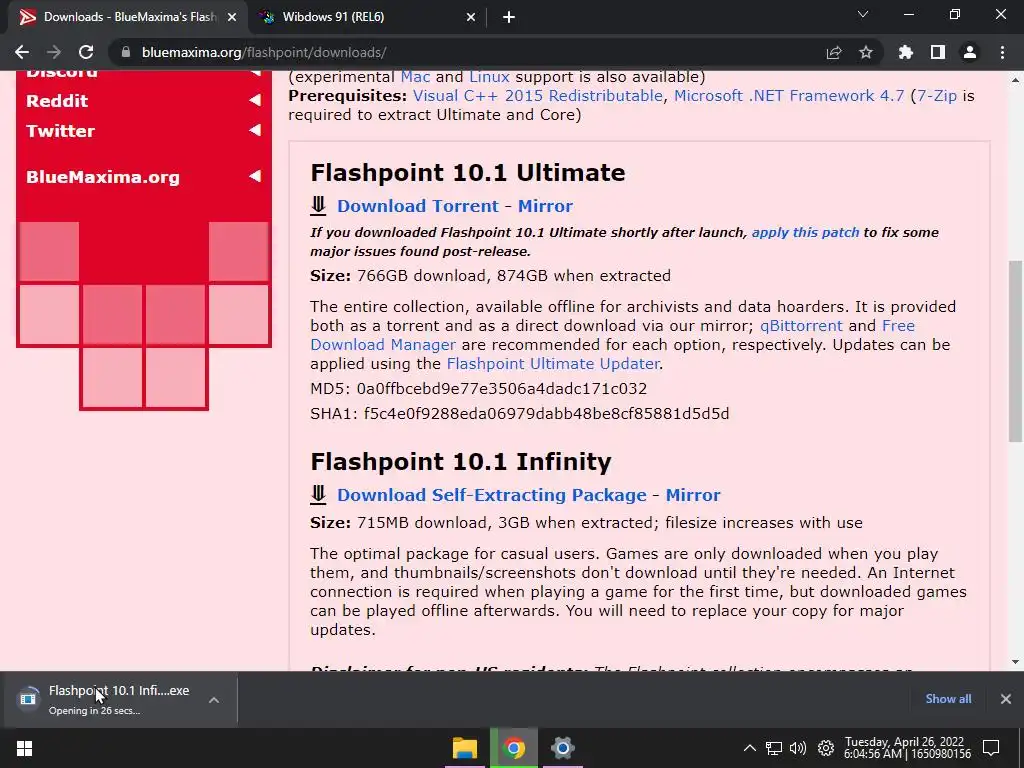Click the MD5 hash text
This screenshot has width=1024, height=768.
pos(479,389)
